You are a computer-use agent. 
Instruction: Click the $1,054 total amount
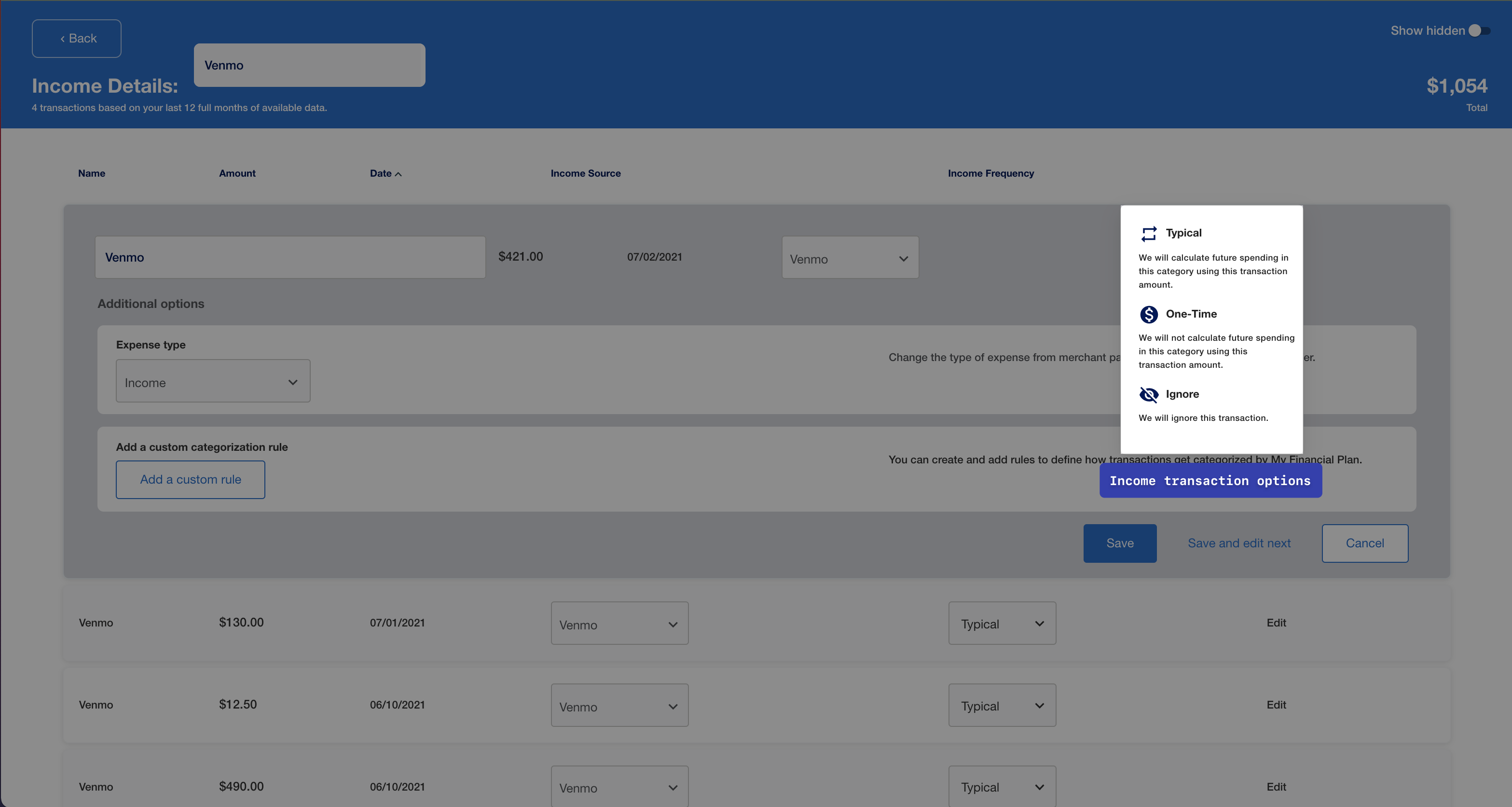click(x=1457, y=86)
